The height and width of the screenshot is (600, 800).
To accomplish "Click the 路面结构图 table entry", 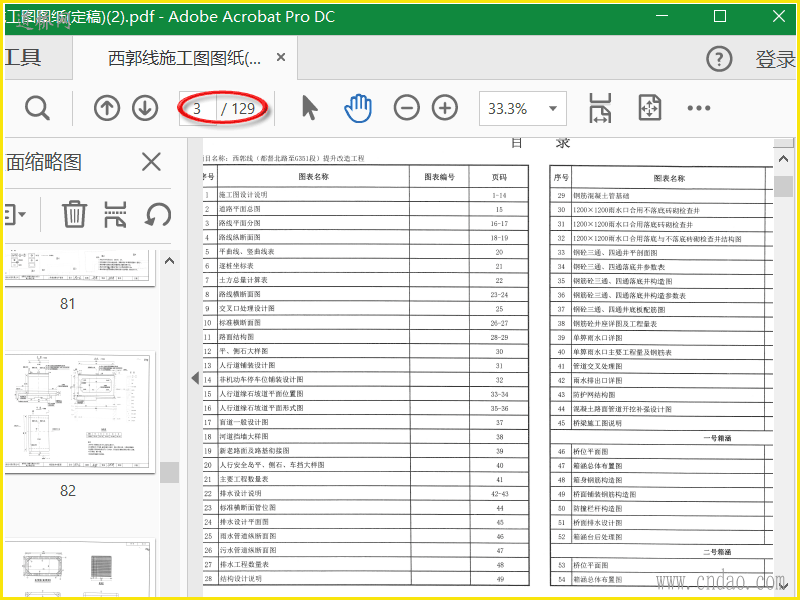I will [x=236, y=337].
